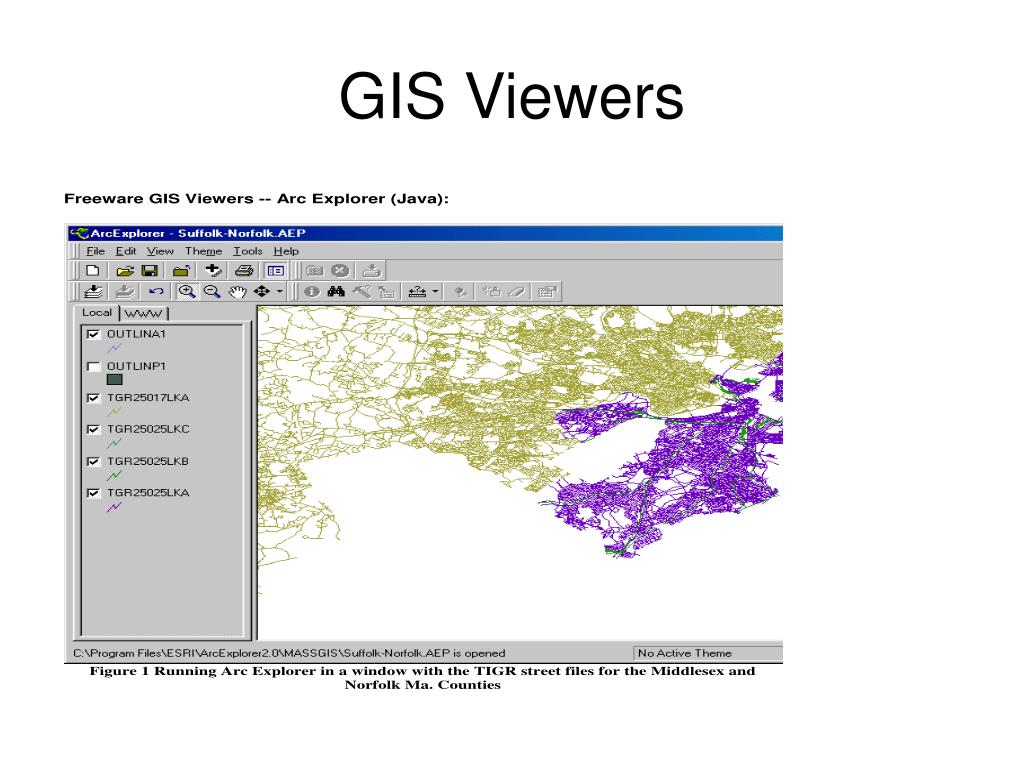Select the OUTLINA1 layer name
This screenshot has height=768, width=1024.
[136, 334]
